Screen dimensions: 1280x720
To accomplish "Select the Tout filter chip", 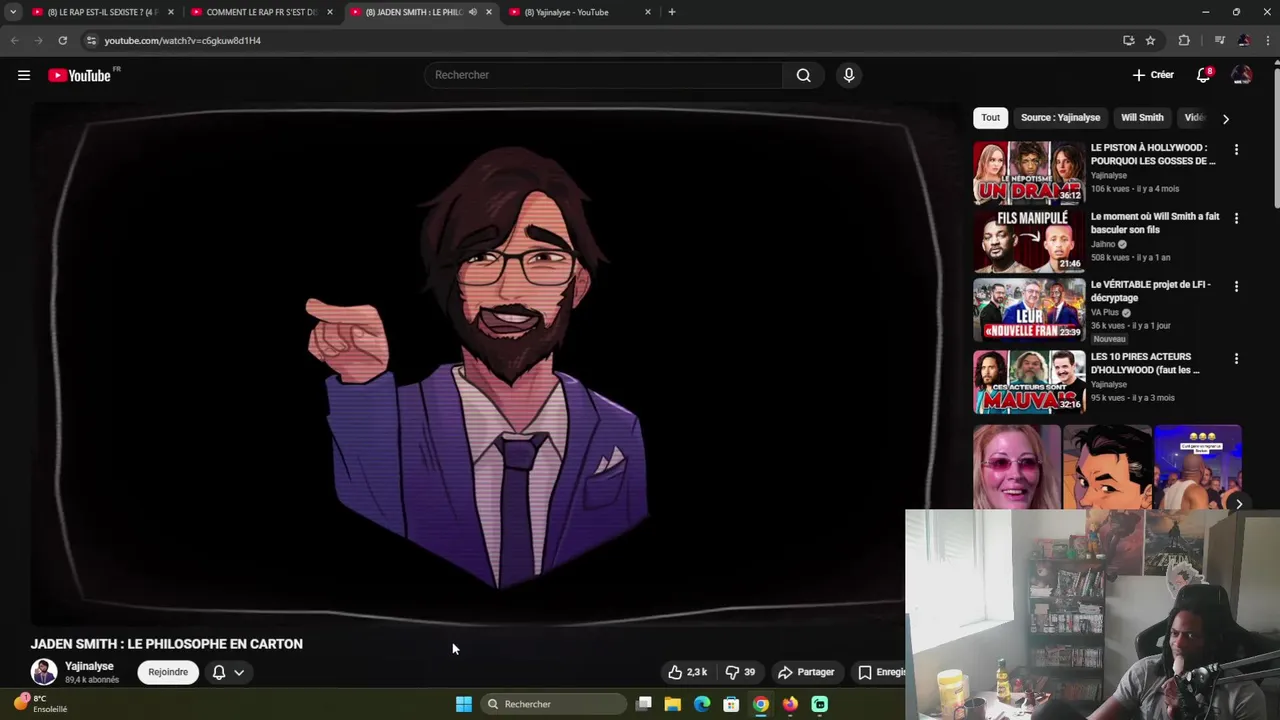I will click(x=990, y=117).
